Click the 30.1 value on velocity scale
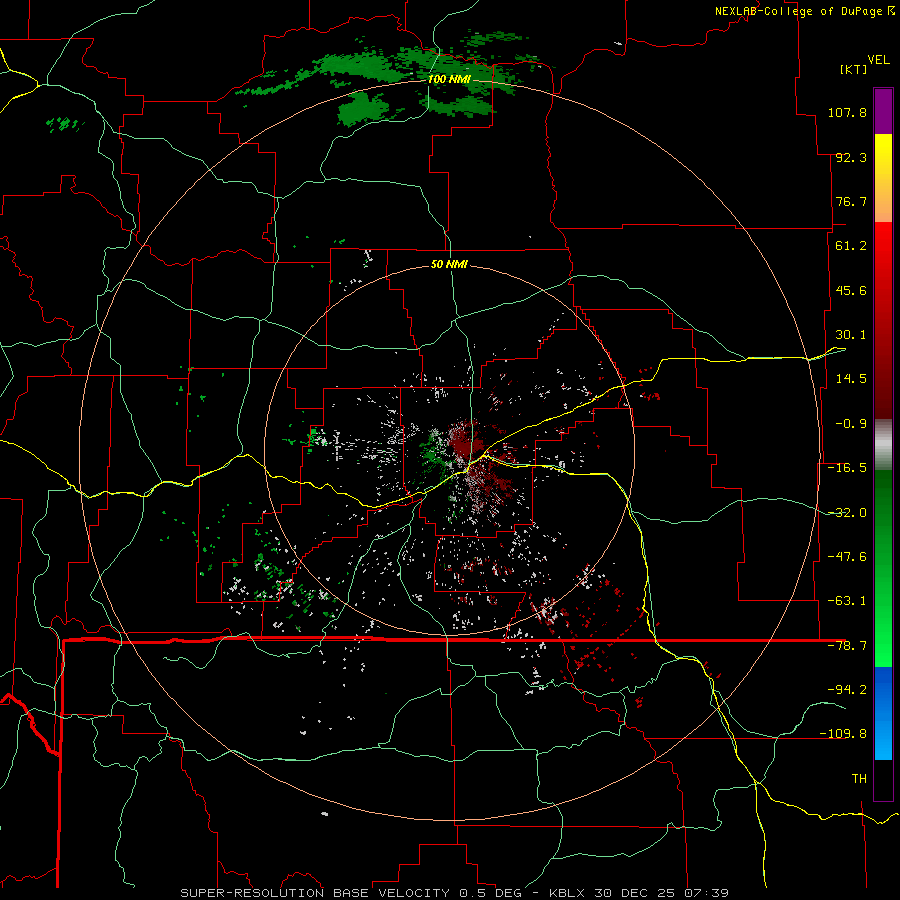 pyautogui.click(x=851, y=335)
